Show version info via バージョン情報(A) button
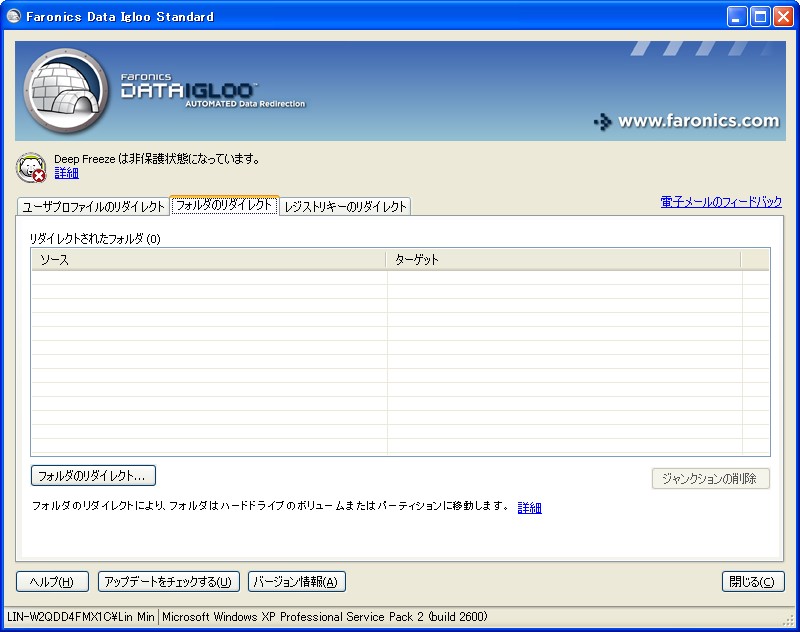 297,582
